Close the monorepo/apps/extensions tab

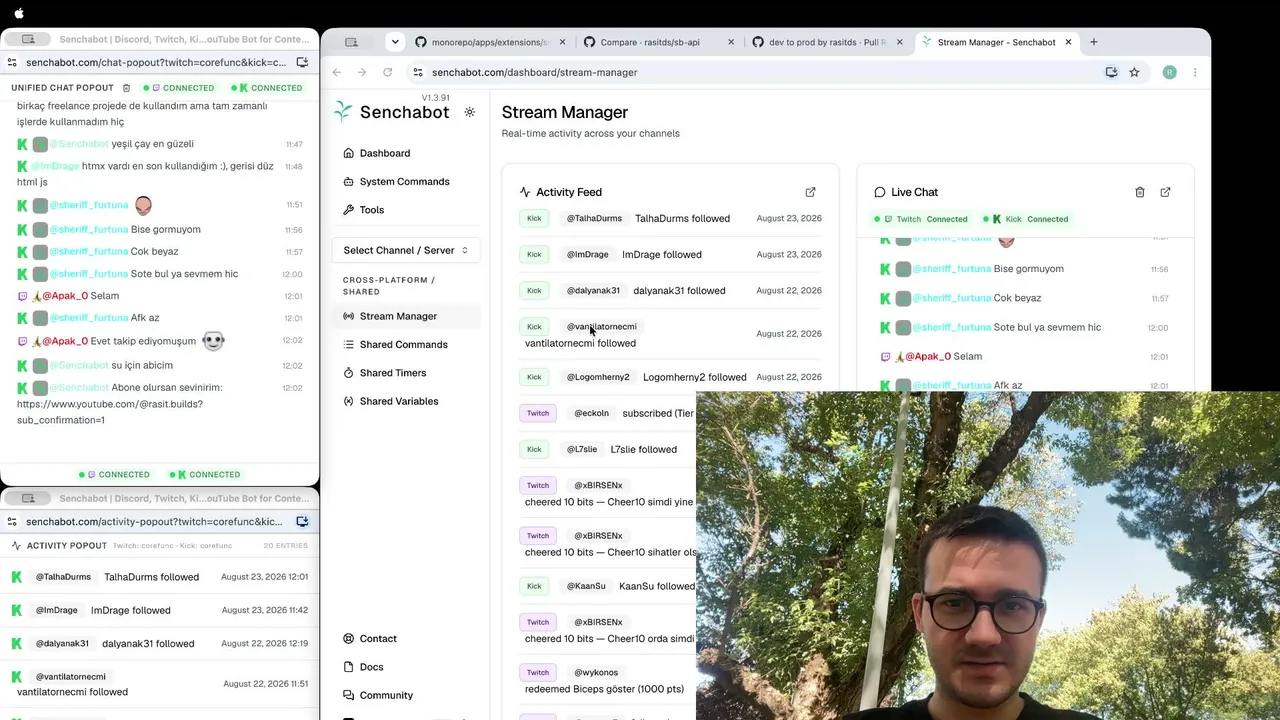[x=562, y=42]
